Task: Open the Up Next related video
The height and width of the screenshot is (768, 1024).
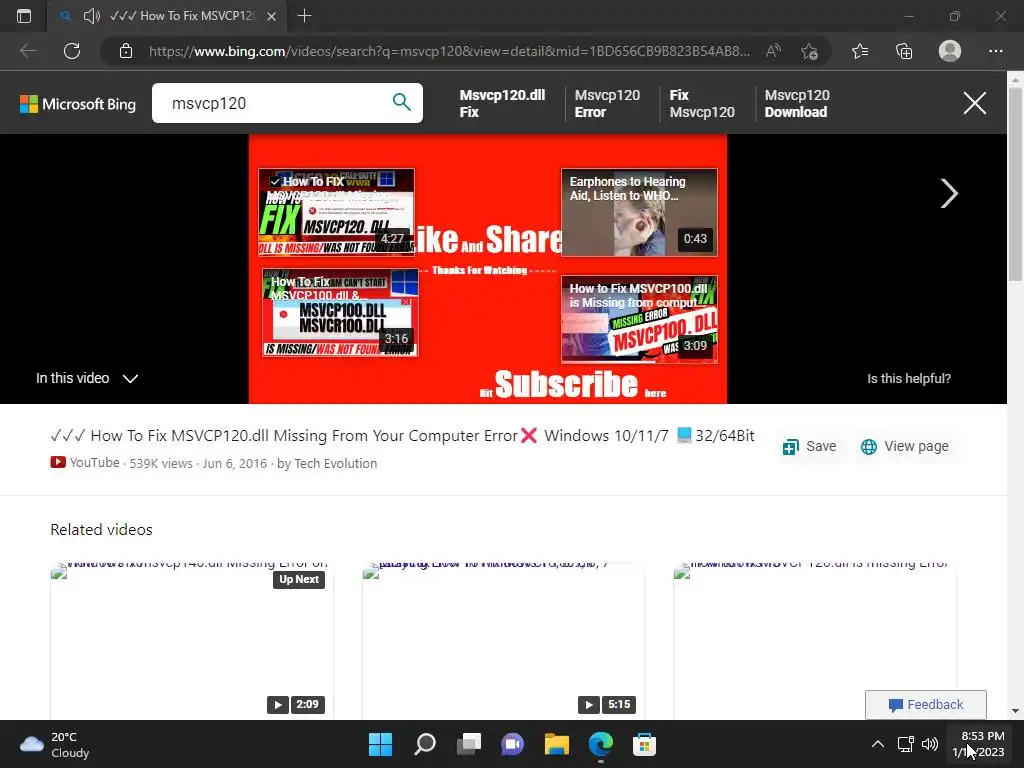Action: coord(191,640)
